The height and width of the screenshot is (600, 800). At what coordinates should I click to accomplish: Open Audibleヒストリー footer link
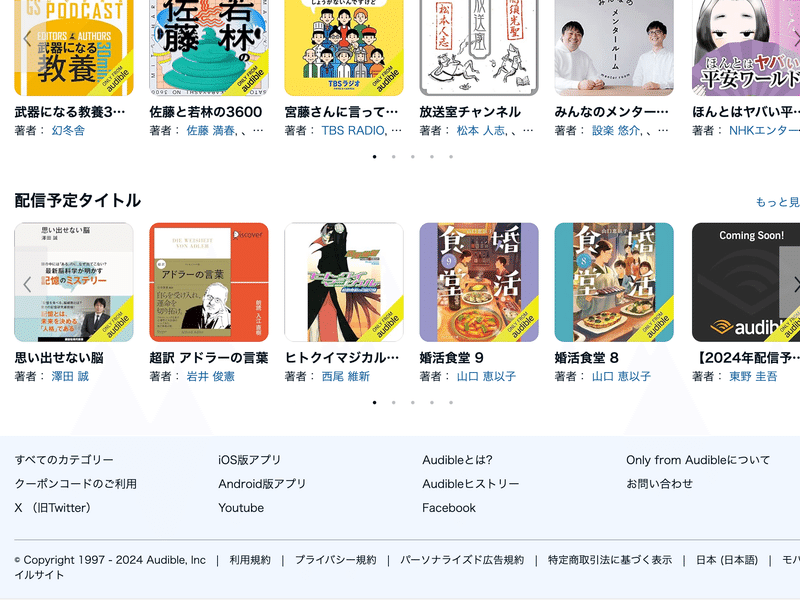point(470,484)
